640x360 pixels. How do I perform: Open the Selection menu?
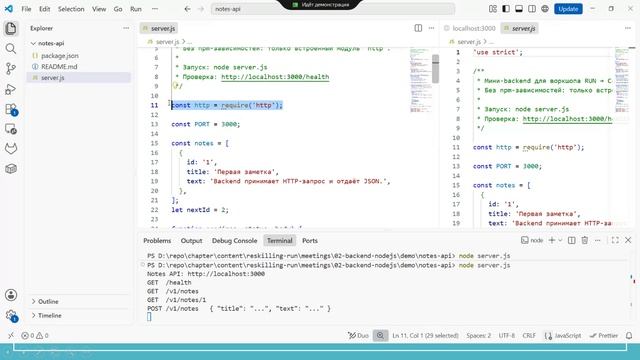71,9
